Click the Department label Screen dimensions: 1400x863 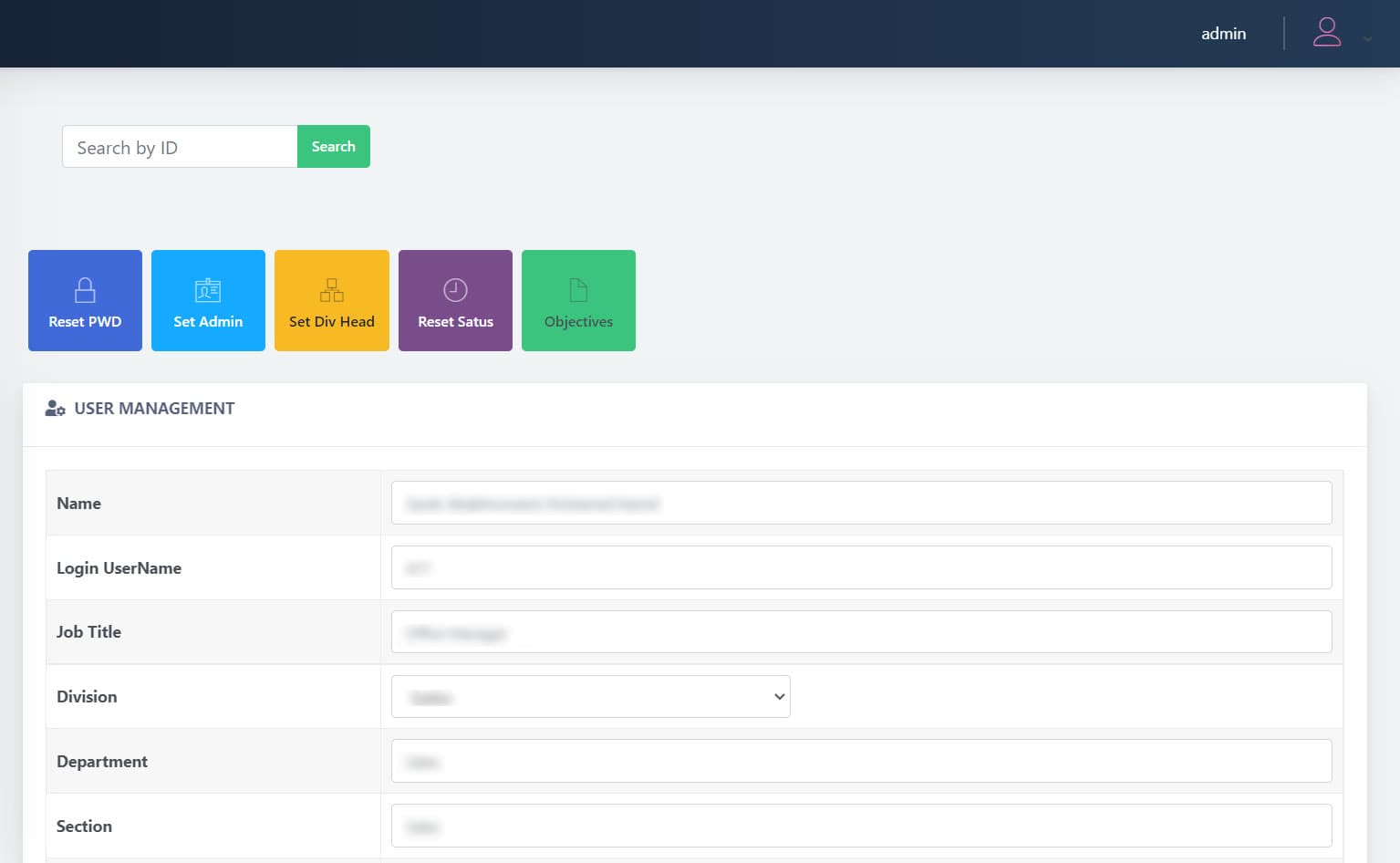pyautogui.click(x=102, y=762)
